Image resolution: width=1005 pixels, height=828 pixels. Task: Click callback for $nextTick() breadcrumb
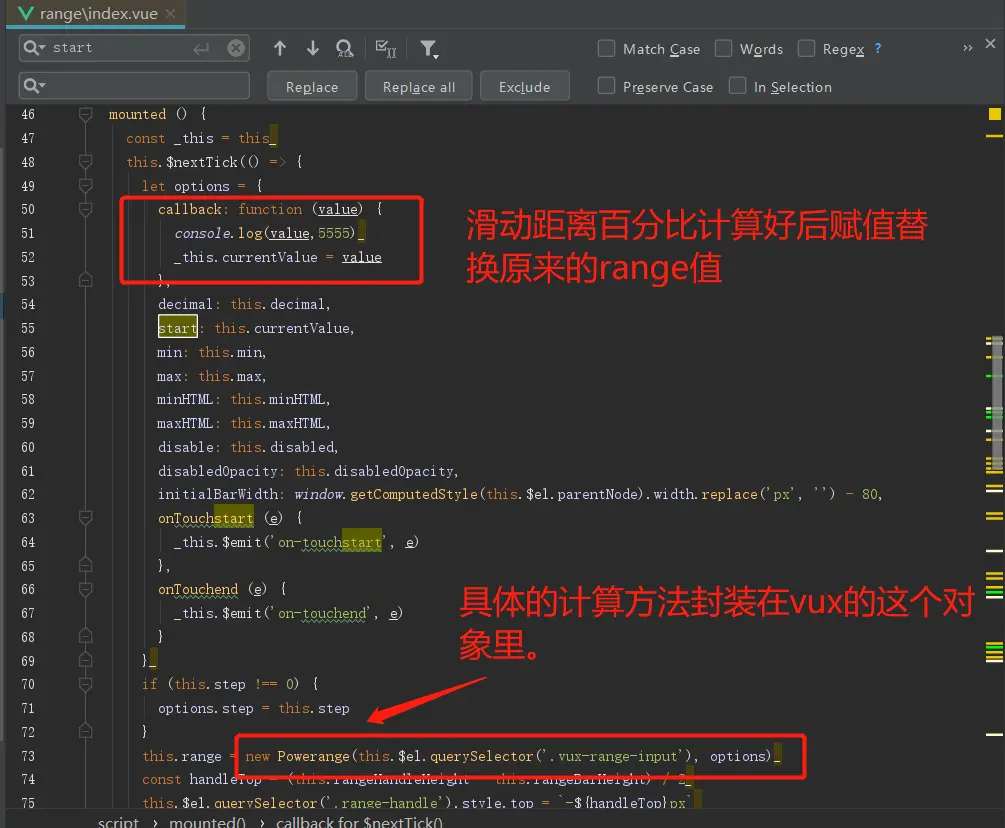click(x=359, y=821)
